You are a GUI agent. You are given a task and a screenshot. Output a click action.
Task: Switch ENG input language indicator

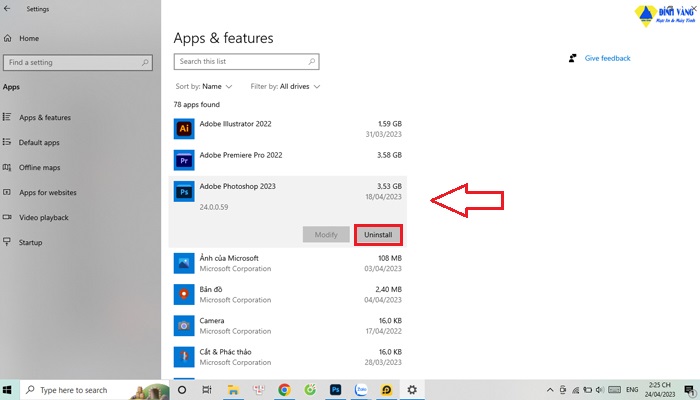tap(632, 390)
